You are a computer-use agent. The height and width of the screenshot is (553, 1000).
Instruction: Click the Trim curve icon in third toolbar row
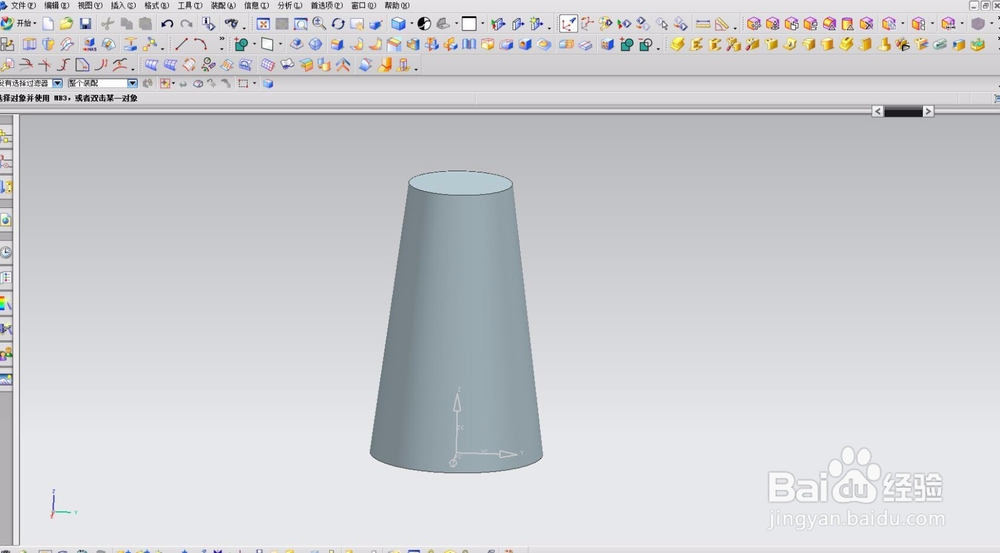point(26,64)
